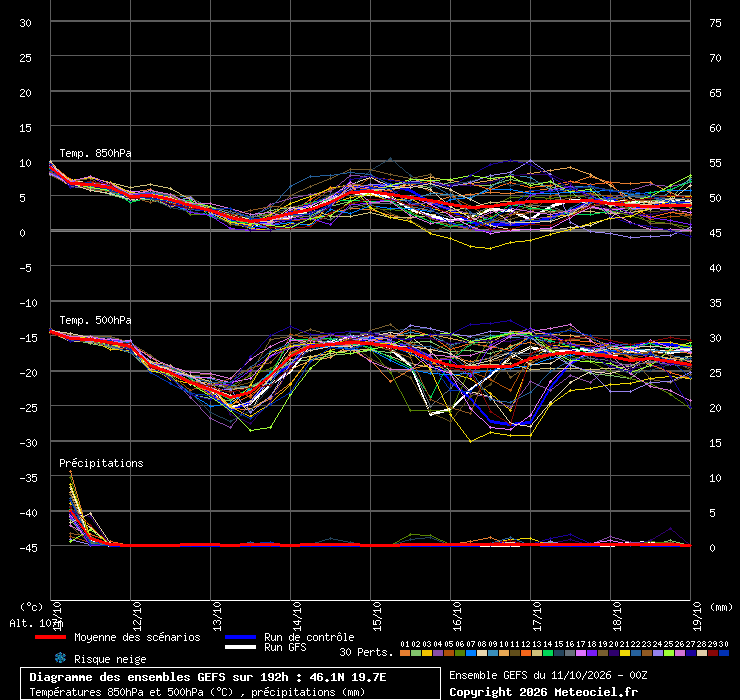Image resolution: width=740 pixels, height=700 pixels.
Task: Click the 12/10 date axis label
Action: pyautogui.click(x=137, y=616)
